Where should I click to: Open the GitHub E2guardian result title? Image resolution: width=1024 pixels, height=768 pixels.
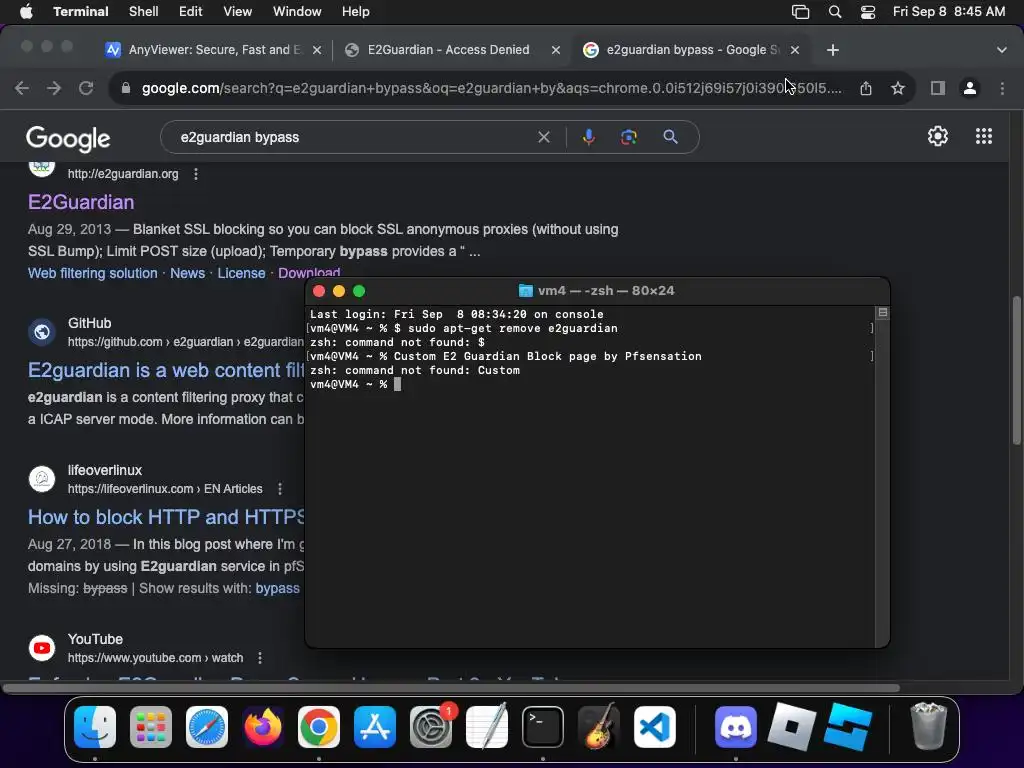point(166,370)
